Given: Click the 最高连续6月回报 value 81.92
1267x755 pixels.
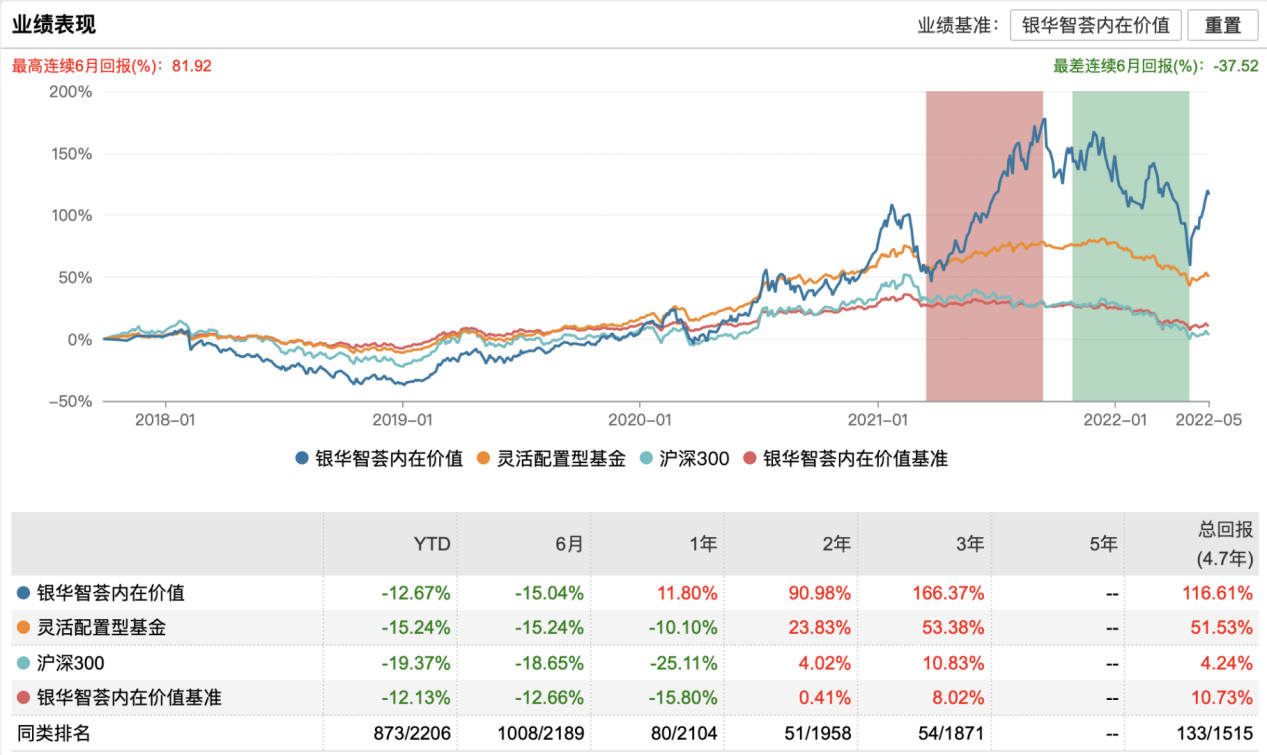Looking at the screenshot, I should click(192, 66).
